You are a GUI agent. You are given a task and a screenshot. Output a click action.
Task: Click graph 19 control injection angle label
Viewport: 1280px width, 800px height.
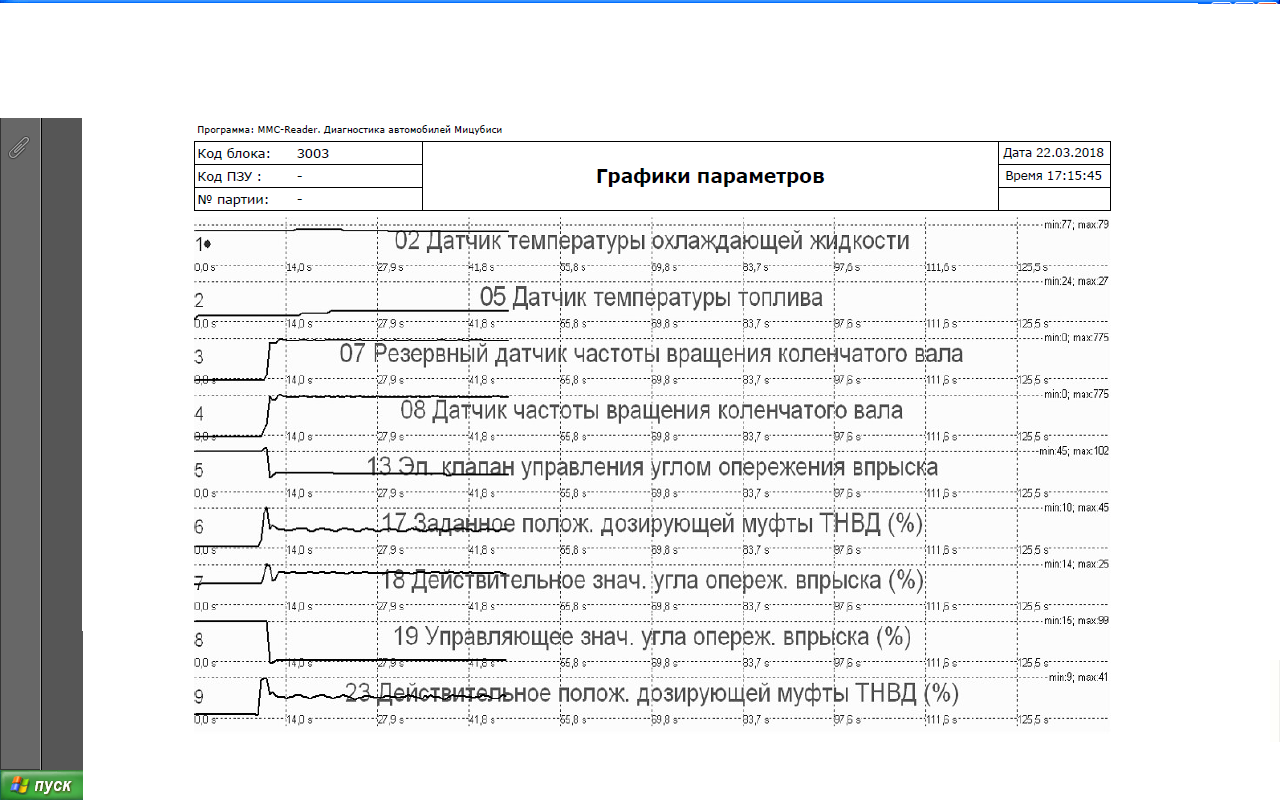652,636
